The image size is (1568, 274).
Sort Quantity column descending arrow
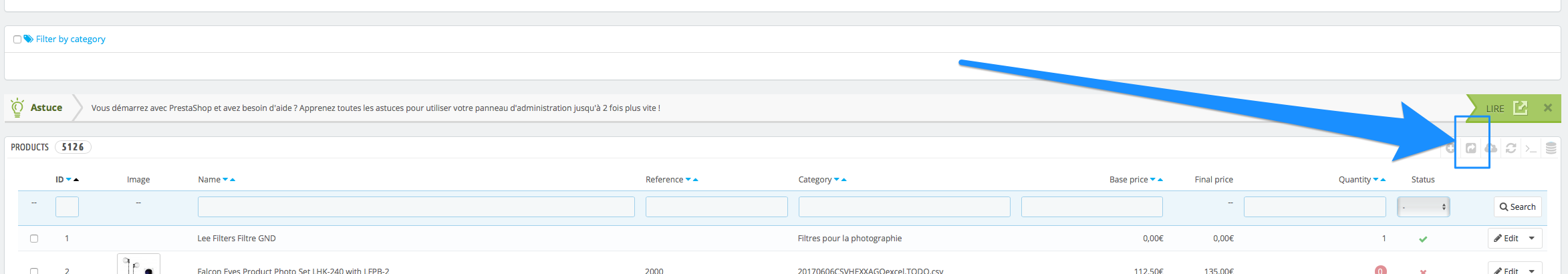pos(1376,180)
